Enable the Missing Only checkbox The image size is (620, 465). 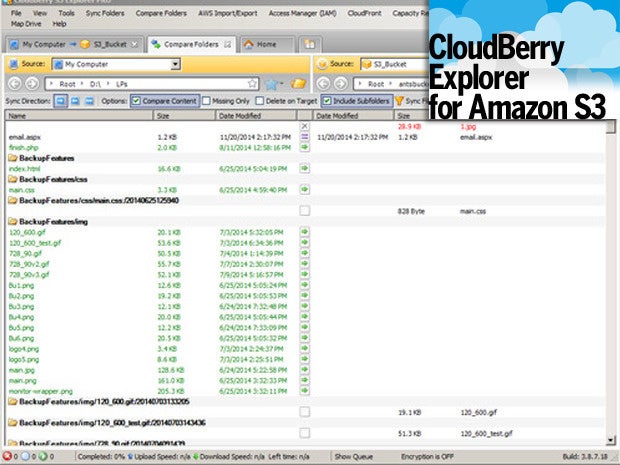[206, 101]
